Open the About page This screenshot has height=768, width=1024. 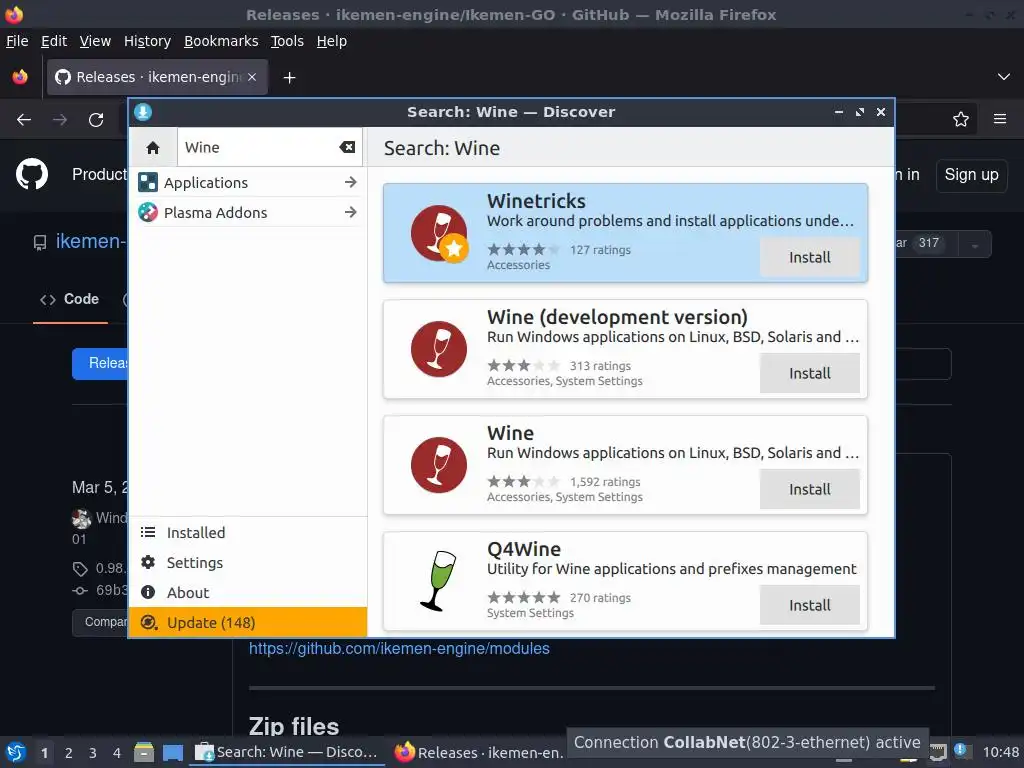pyautogui.click(x=248, y=592)
